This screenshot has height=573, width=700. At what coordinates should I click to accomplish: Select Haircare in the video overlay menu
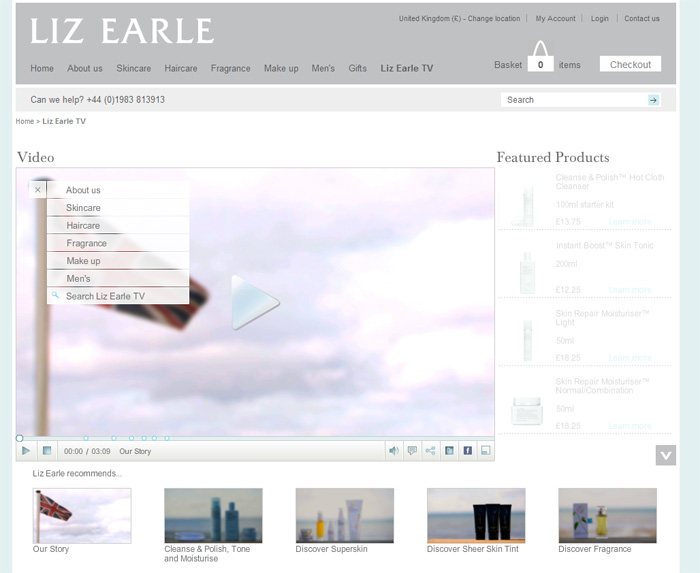[118, 225]
